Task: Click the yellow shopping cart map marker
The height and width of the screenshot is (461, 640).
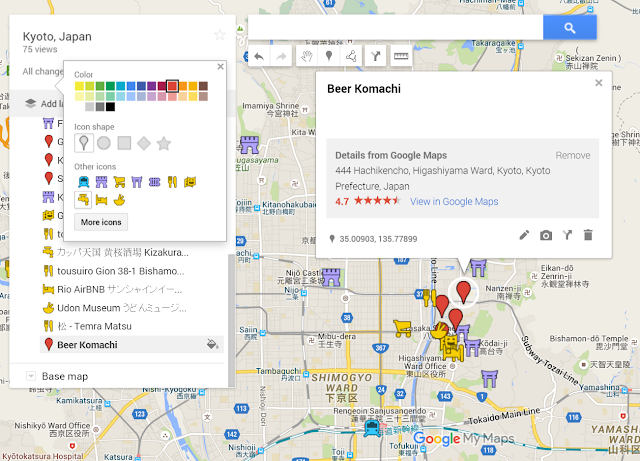Action: pos(402,328)
